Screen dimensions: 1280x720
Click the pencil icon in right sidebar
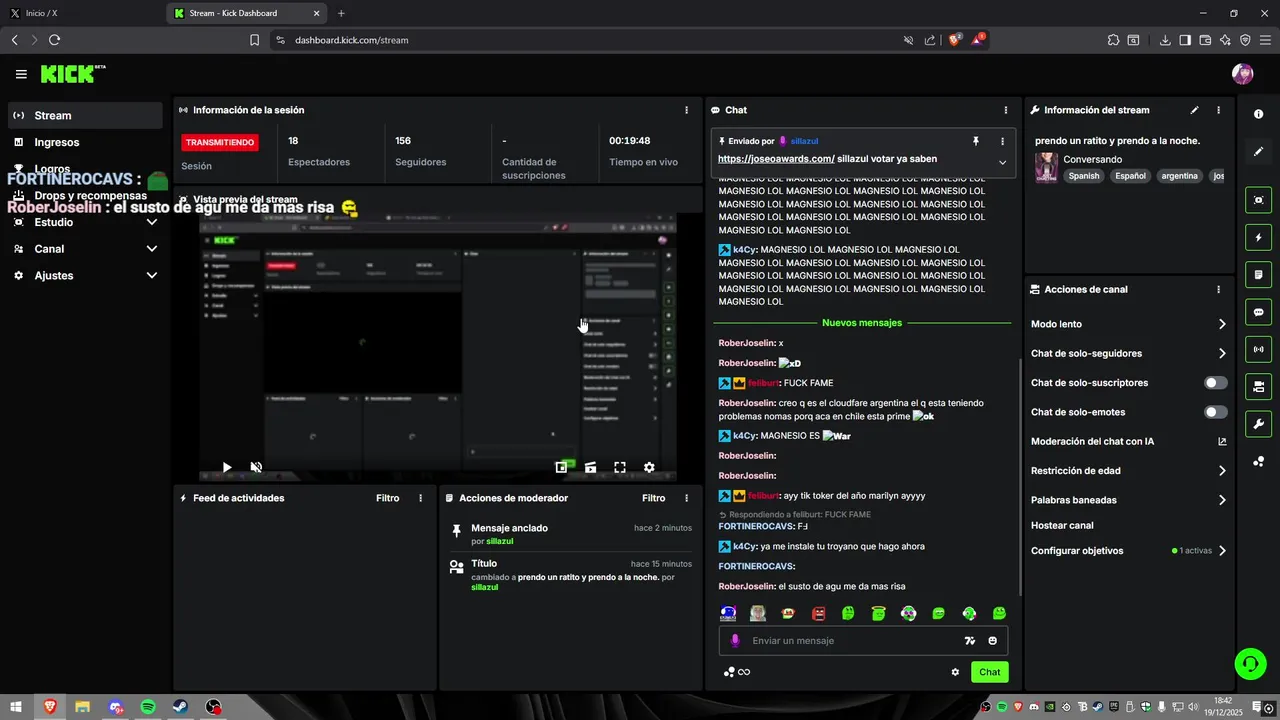coord(1258,152)
